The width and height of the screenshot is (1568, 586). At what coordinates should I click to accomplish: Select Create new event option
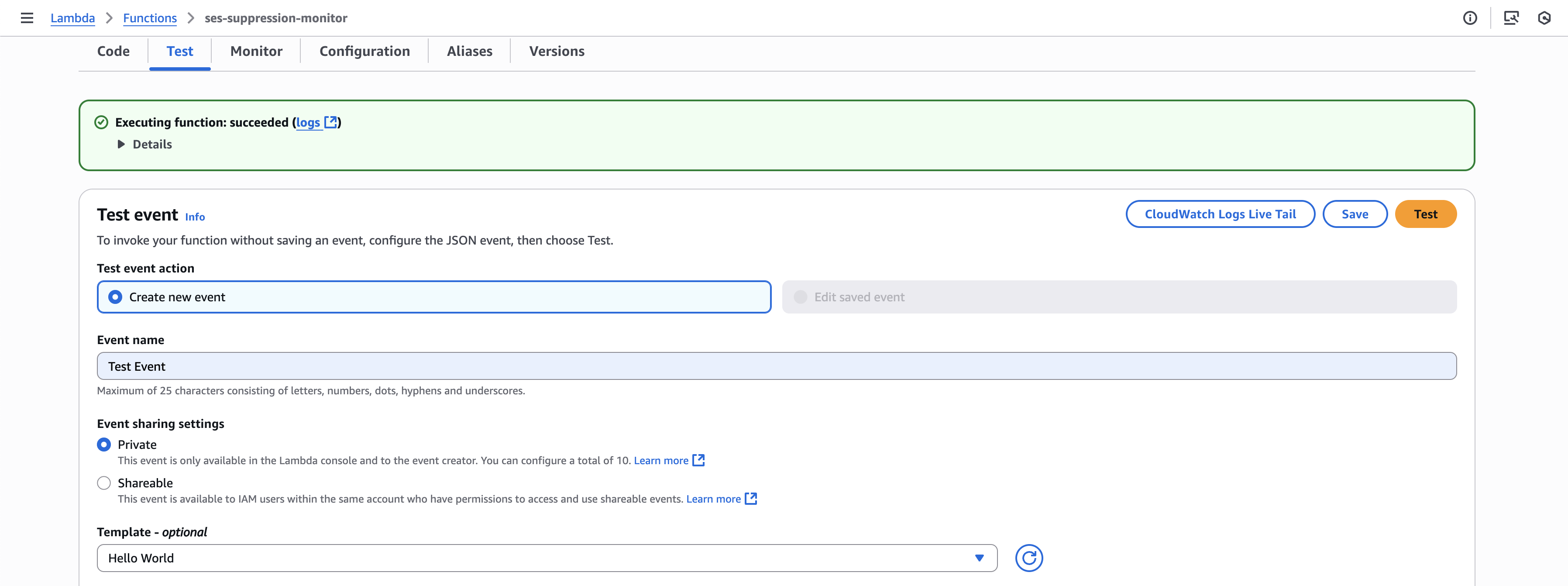tap(434, 296)
